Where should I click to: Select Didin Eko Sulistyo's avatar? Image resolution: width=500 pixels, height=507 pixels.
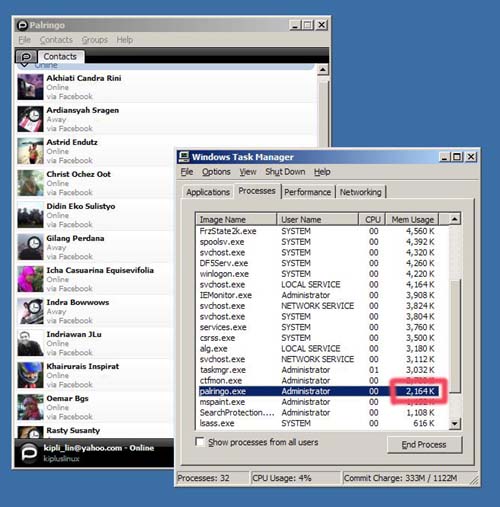[30, 215]
